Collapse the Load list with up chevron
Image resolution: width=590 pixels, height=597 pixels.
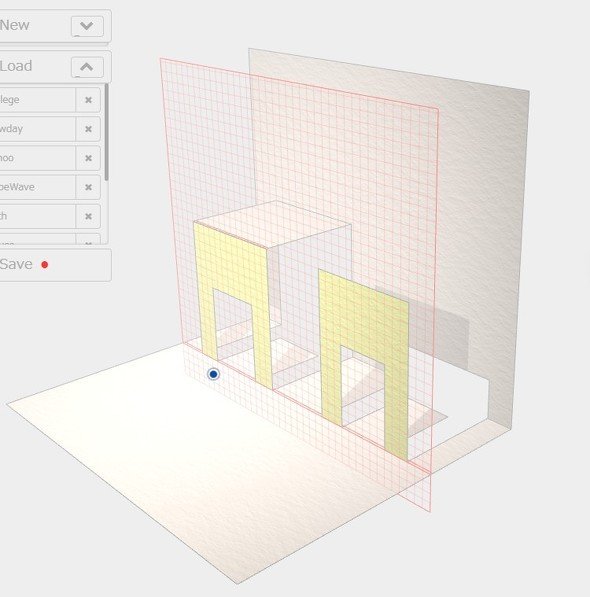coord(87,67)
